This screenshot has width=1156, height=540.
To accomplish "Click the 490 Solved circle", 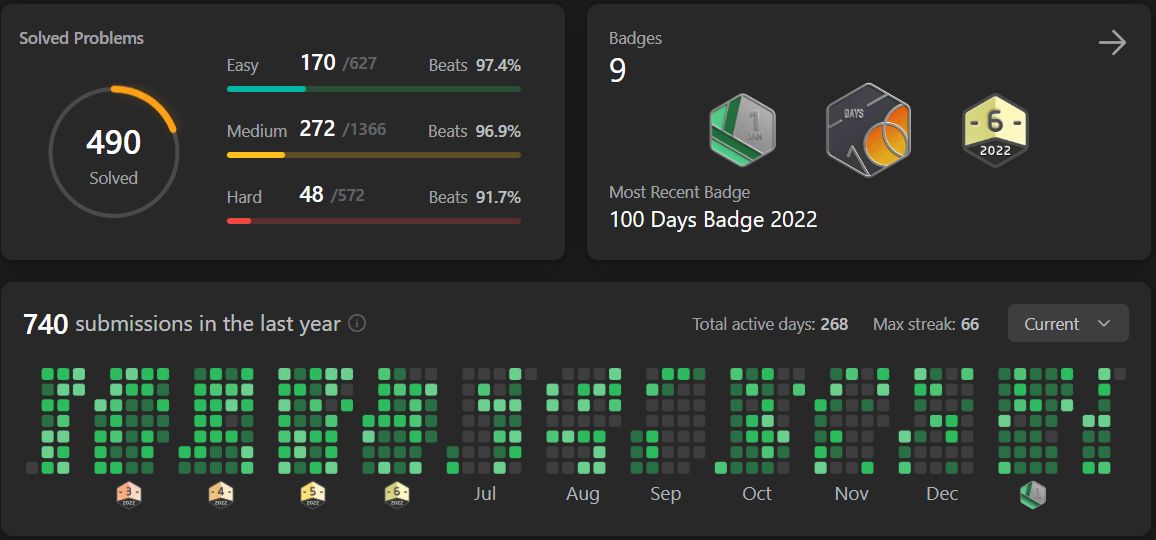I will click(x=114, y=152).
